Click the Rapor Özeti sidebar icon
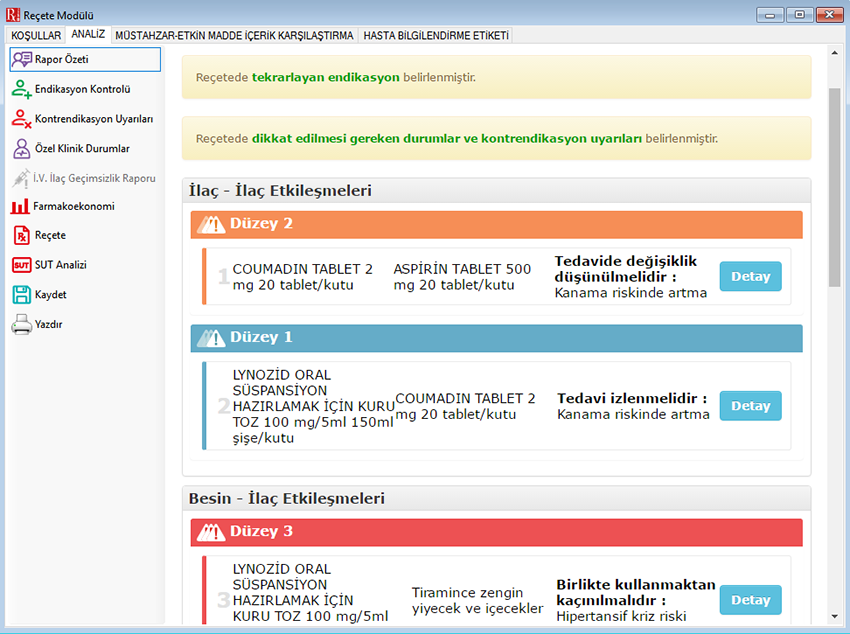850x634 pixels. (x=21, y=60)
